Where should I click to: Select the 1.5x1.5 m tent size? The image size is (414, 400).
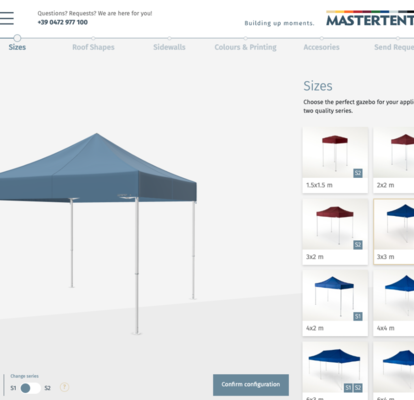coord(335,160)
